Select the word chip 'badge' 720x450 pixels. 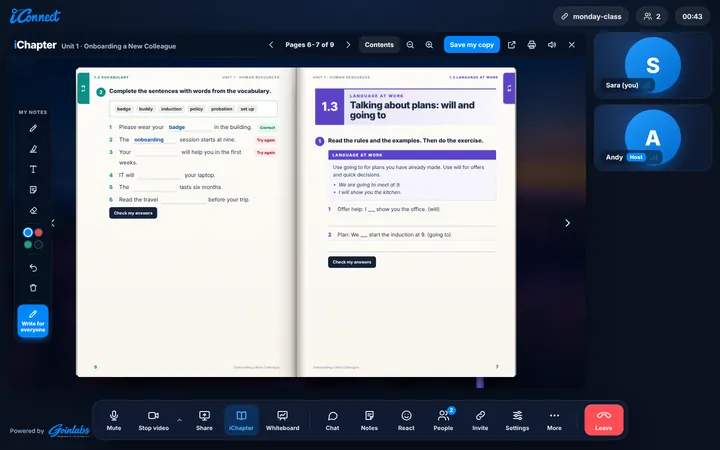pos(124,109)
